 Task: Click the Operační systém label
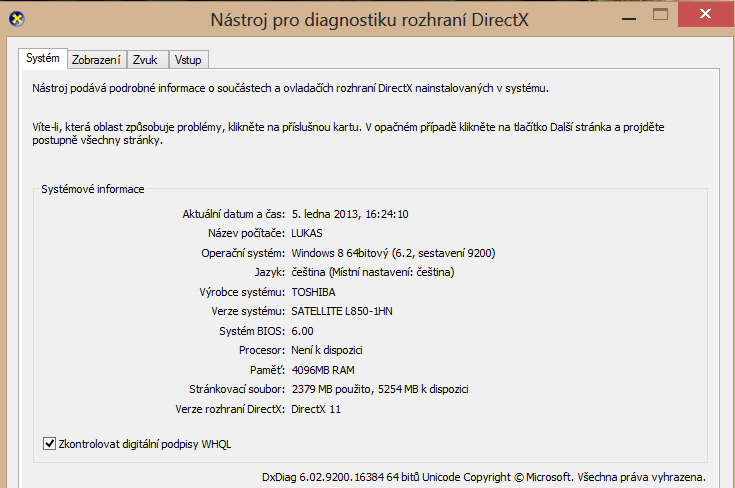(x=243, y=253)
